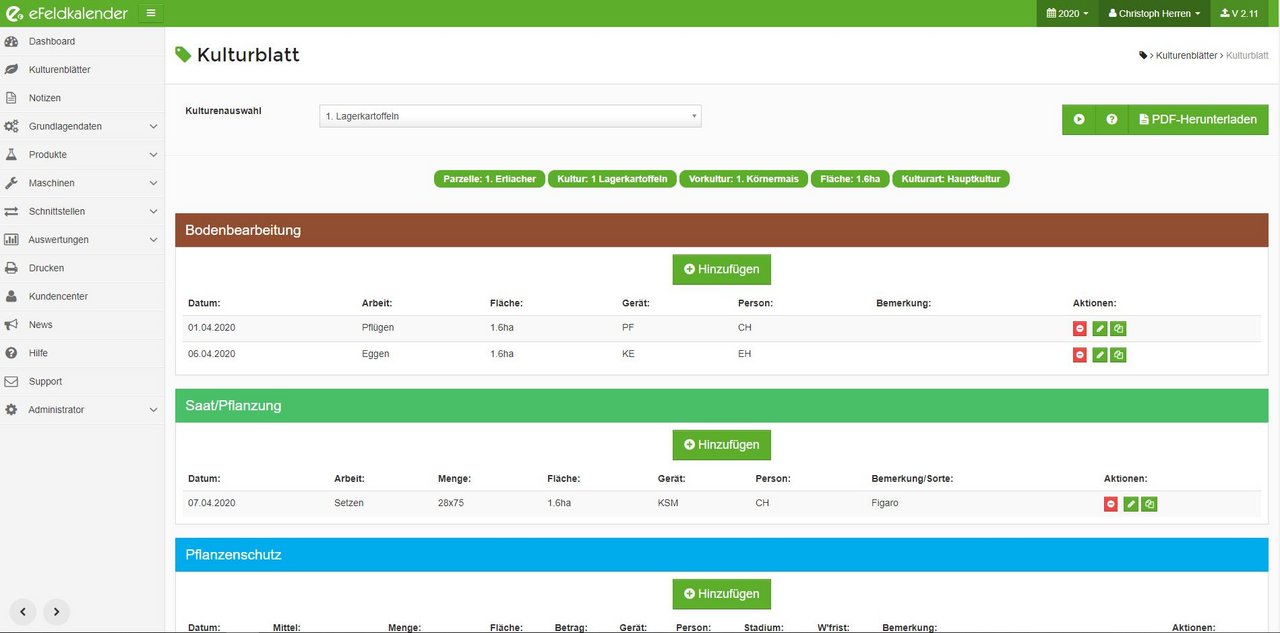Download the PDF with PDF-Herunterladen

pyautogui.click(x=1198, y=119)
